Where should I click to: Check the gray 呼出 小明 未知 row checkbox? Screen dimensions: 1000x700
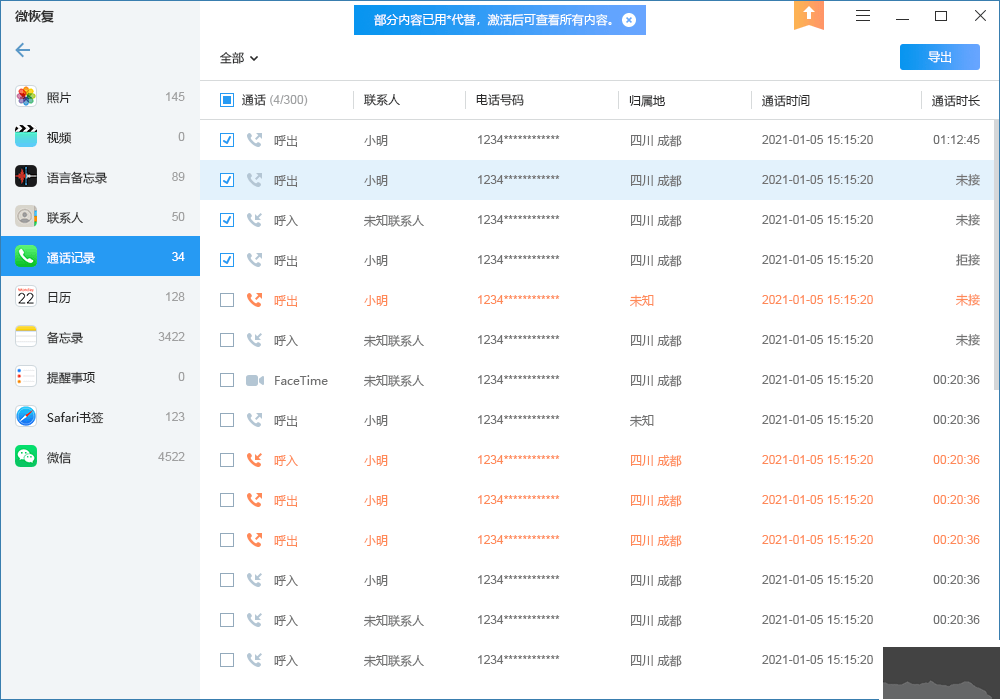tap(227, 420)
